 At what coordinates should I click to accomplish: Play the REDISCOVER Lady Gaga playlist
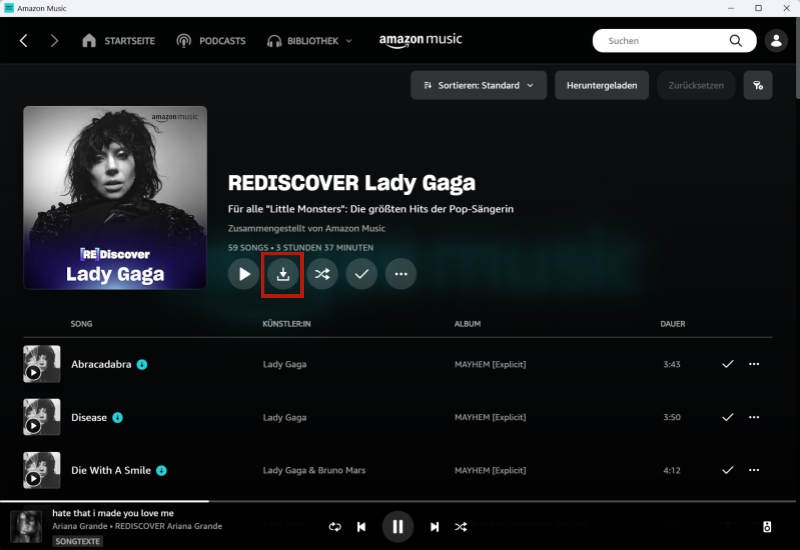tap(244, 274)
